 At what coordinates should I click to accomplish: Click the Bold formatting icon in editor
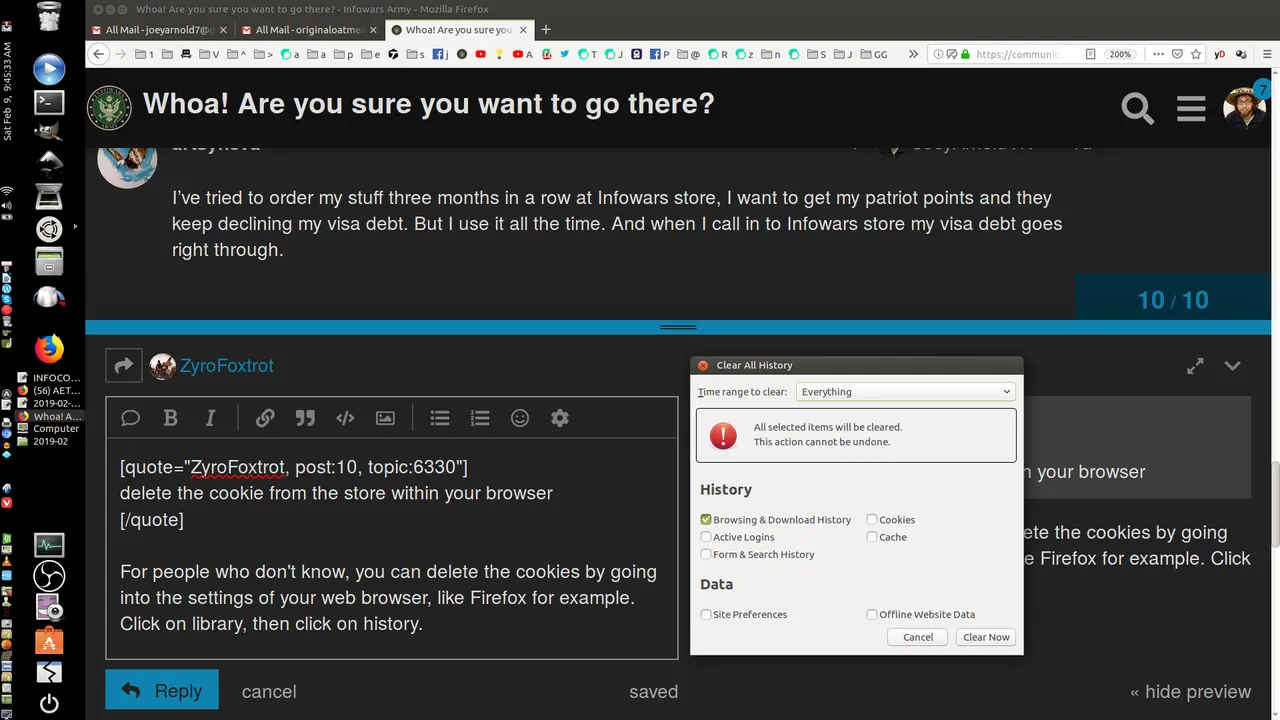coord(170,418)
